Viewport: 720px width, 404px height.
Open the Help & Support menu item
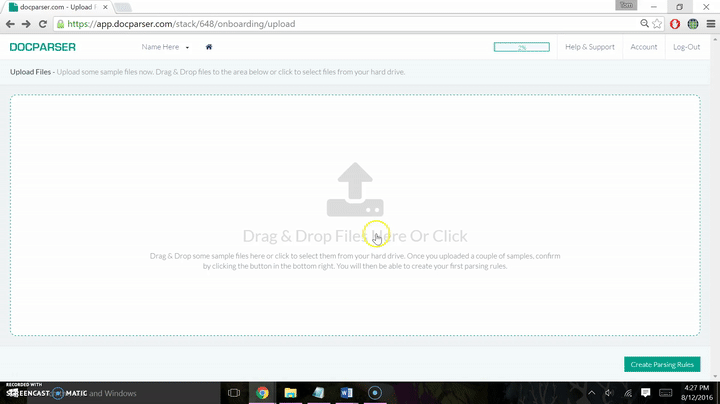(590, 47)
